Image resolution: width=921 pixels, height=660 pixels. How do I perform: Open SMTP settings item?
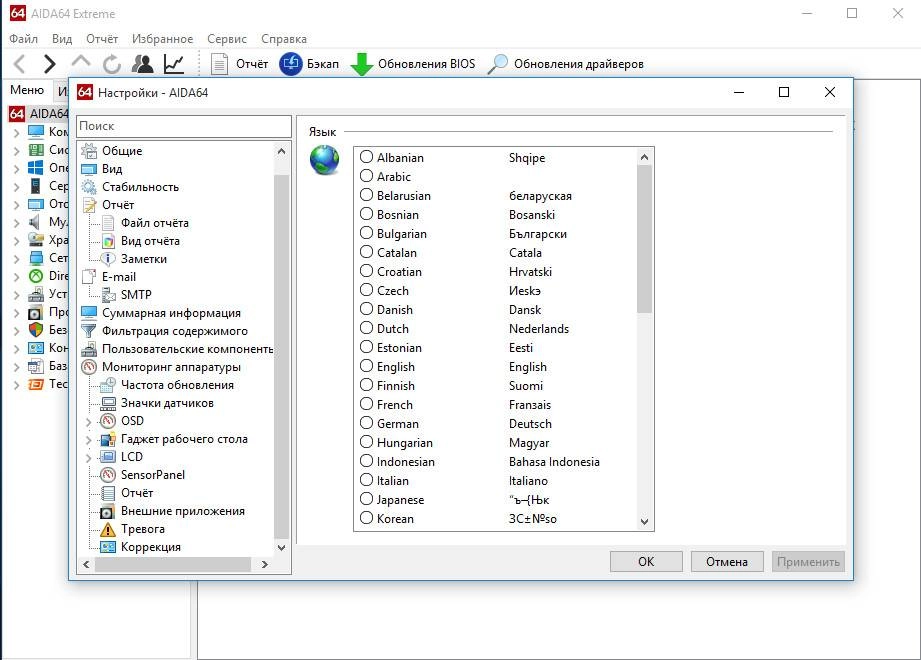click(x=136, y=295)
